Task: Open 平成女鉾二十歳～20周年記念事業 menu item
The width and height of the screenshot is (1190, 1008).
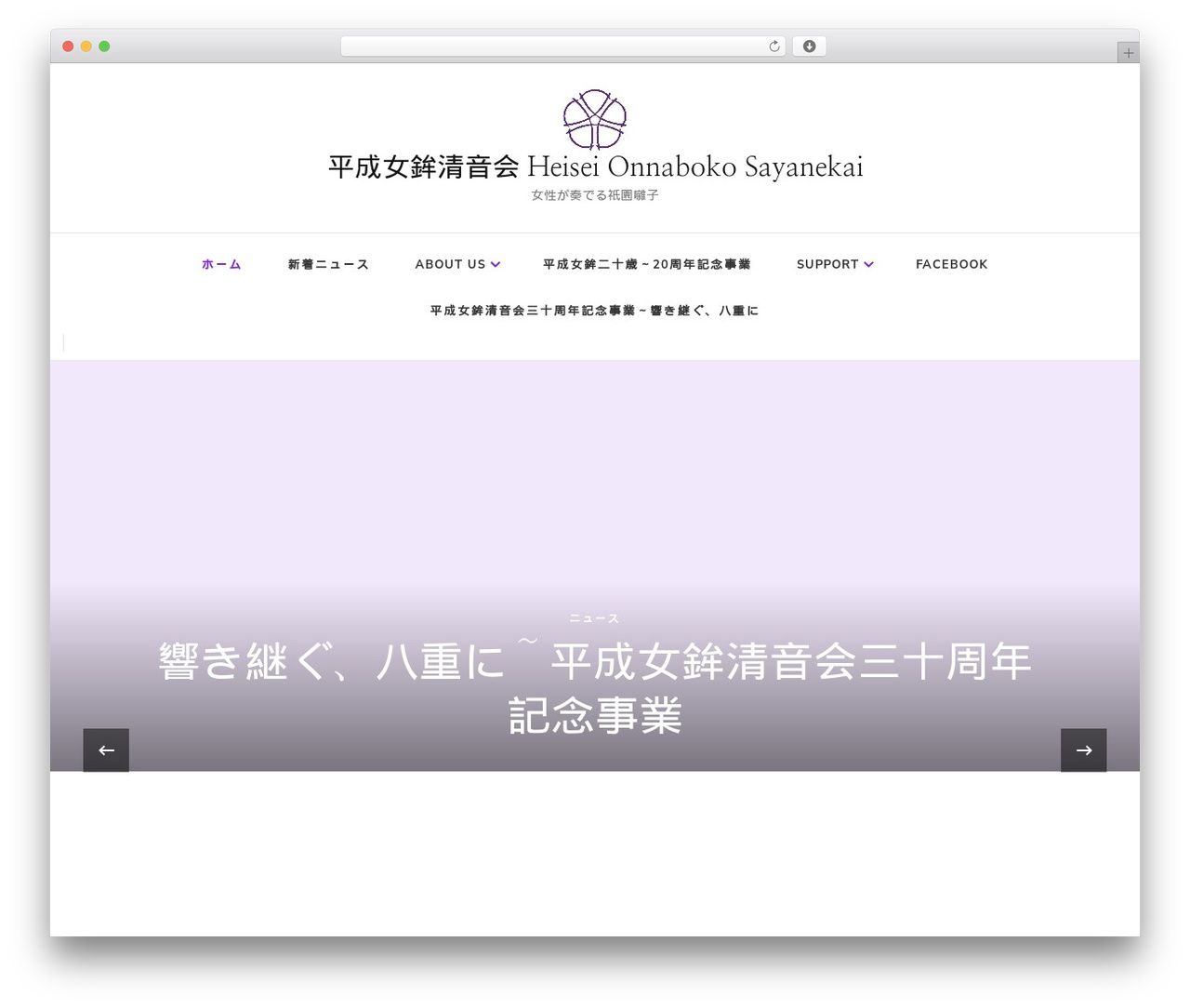Action: coord(646,265)
